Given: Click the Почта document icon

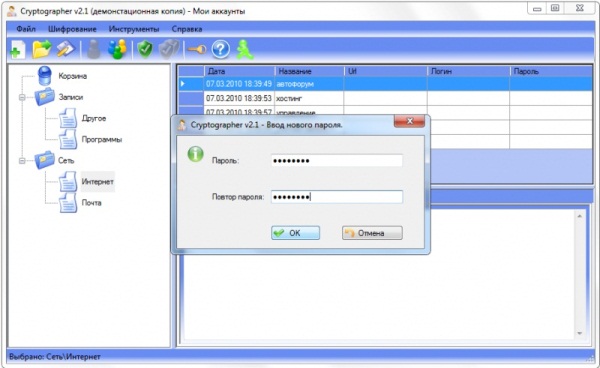Looking at the screenshot, I should pyautogui.click(x=68, y=202).
